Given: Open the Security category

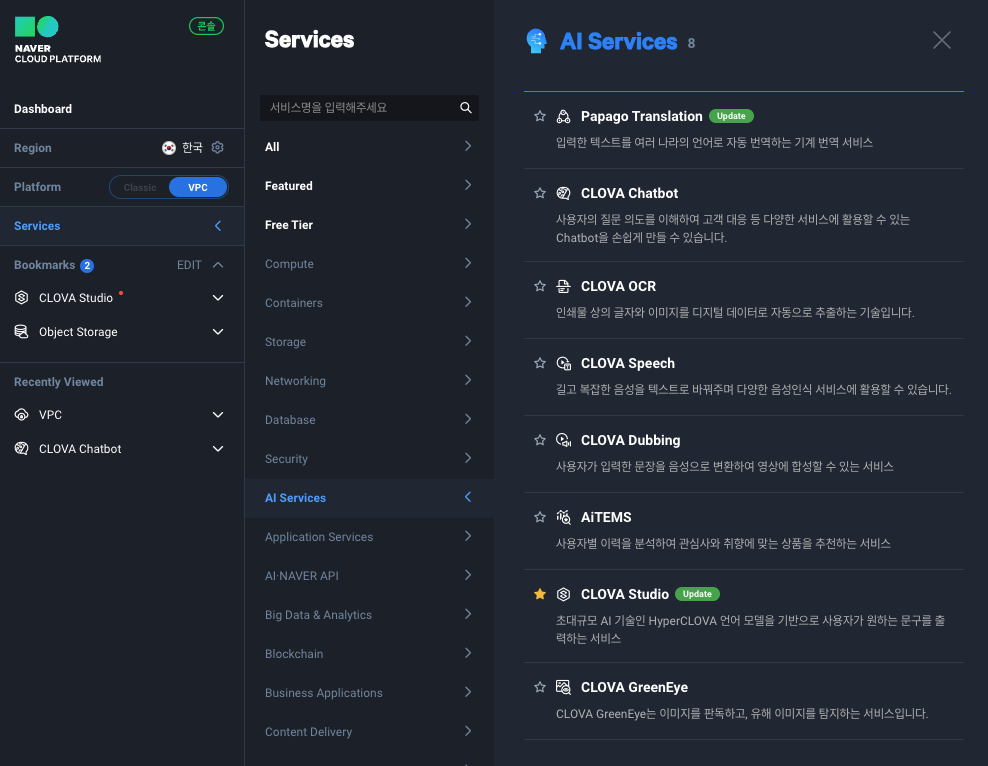Looking at the screenshot, I should pos(369,459).
